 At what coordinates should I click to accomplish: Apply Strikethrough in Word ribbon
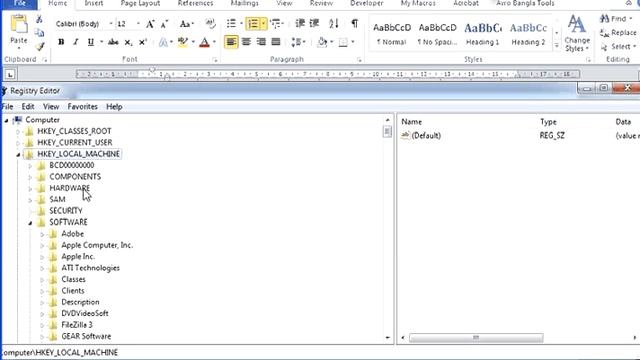113,42
